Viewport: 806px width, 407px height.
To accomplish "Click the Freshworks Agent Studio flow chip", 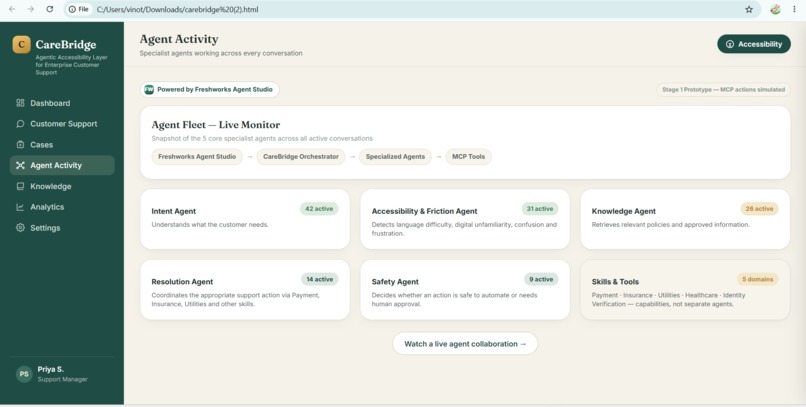I will (197, 157).
